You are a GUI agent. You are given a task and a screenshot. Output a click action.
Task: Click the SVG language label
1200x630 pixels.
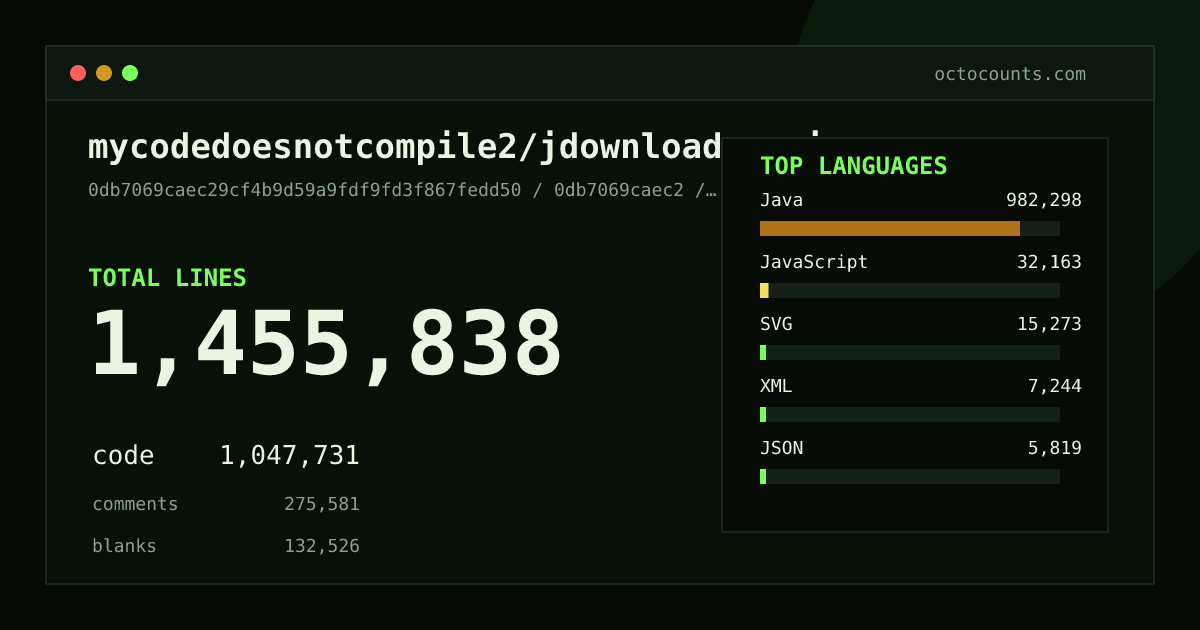click(x=776, y=324)
